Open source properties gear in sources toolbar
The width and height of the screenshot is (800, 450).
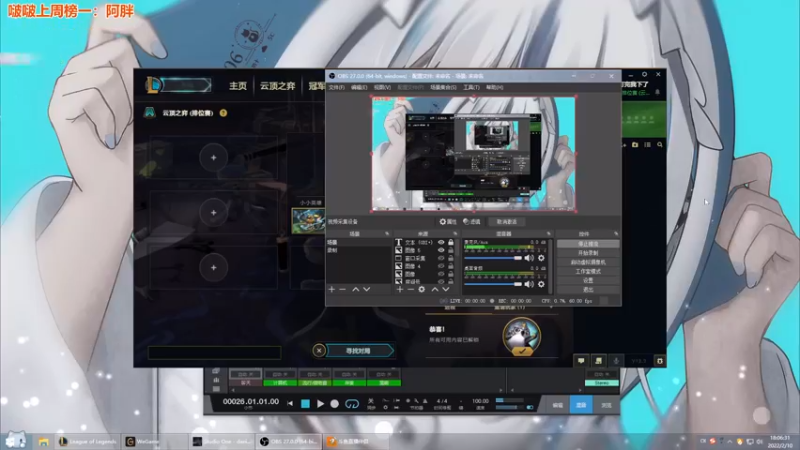[x=421, y=289]
